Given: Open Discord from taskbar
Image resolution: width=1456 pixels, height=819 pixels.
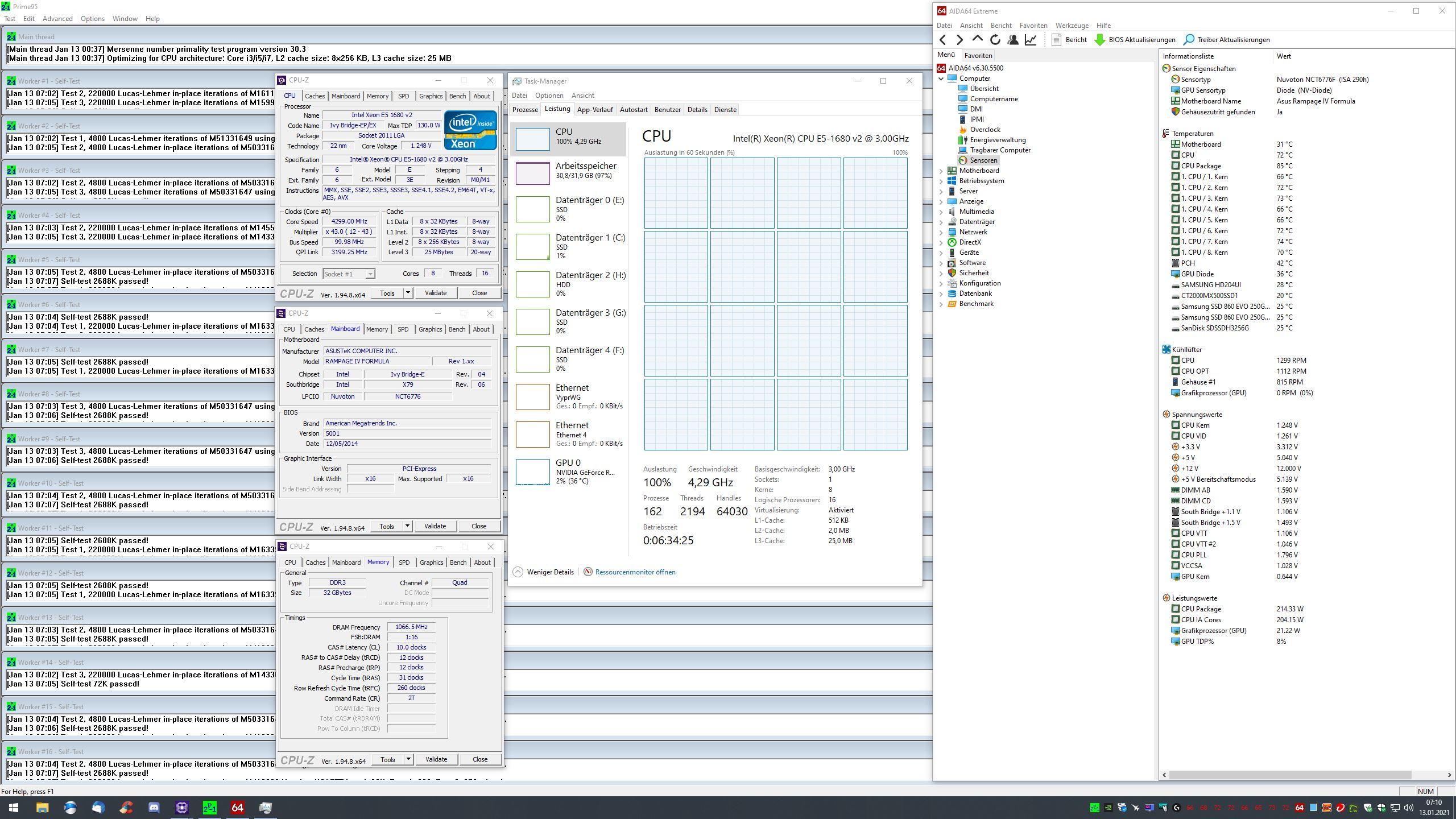Looking at the screenshot, I should (154, 808).
